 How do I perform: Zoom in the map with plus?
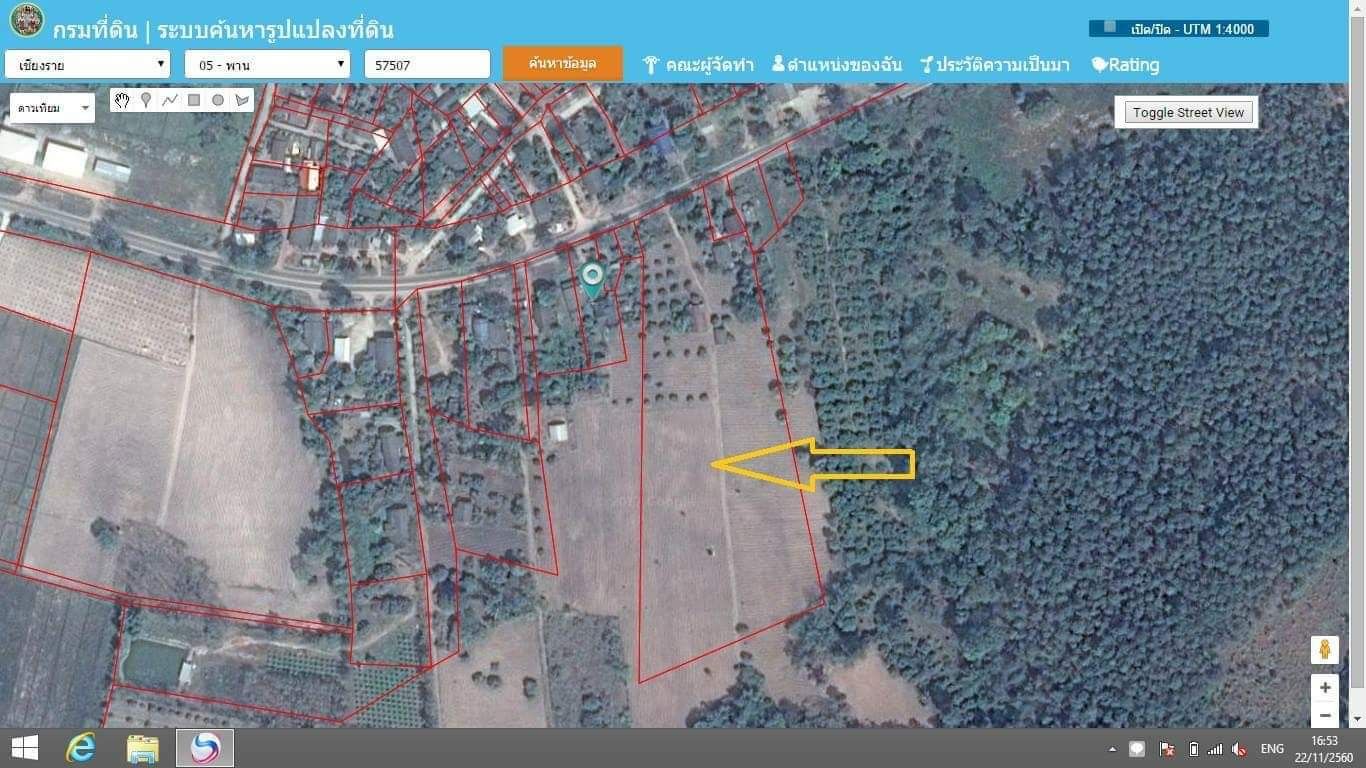[1325, 688]
